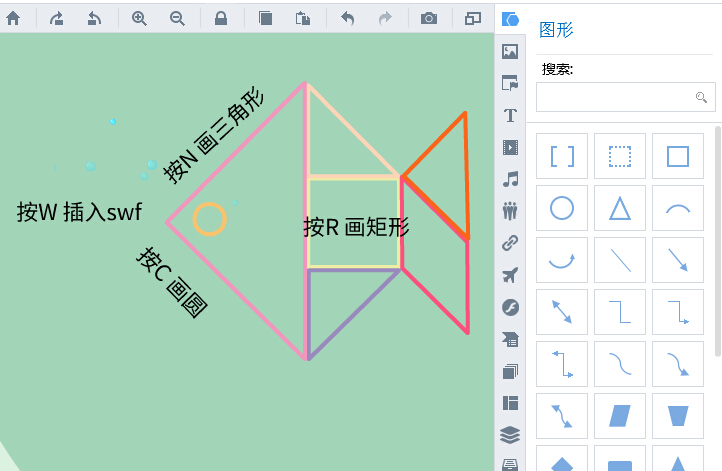This screenshot has height=471, width=722.
Task: Click the Home icon in the toolbar
Action: point(13,18)
